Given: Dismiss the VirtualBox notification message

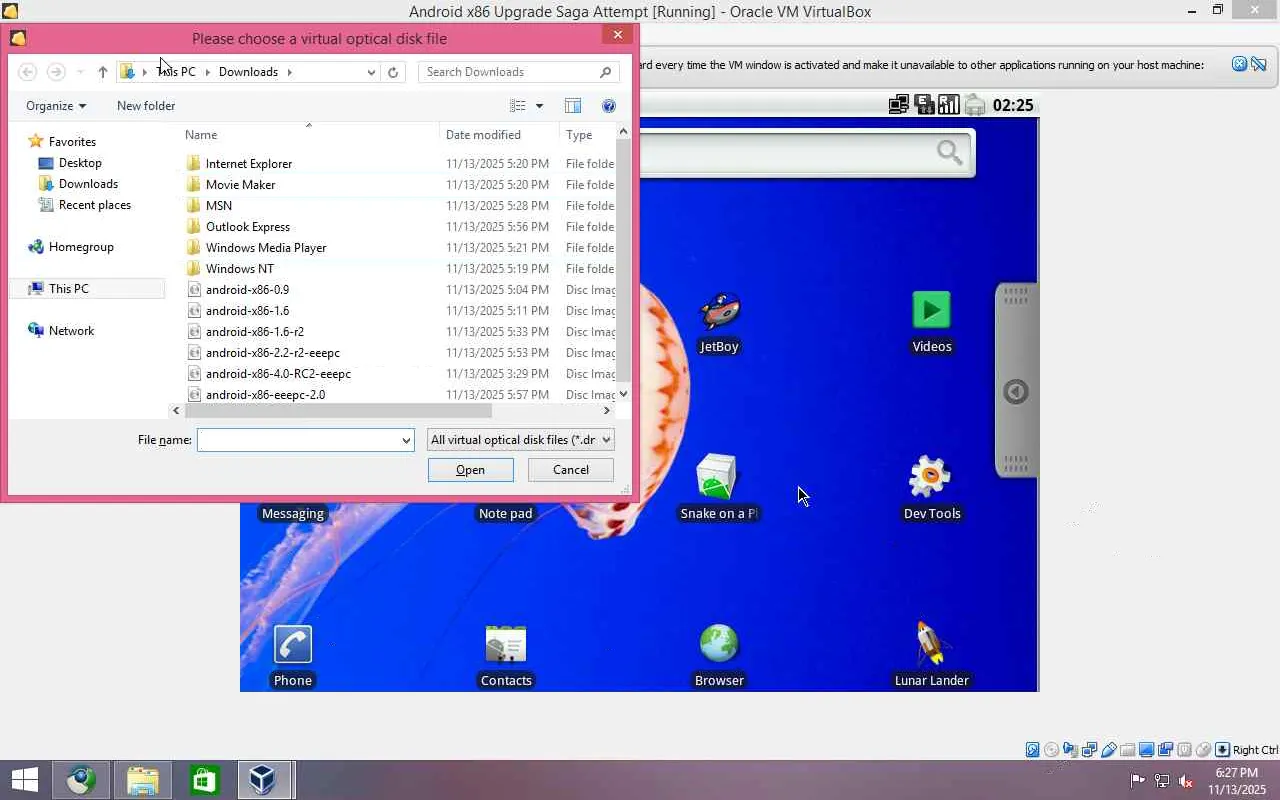Looking at the screenshot, I should [x=1239, y=64].
